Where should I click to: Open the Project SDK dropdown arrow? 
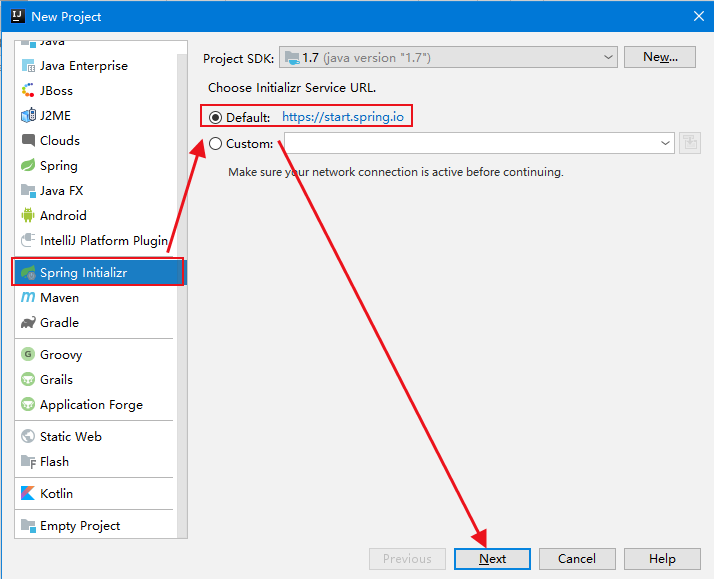tap(608, 57)
